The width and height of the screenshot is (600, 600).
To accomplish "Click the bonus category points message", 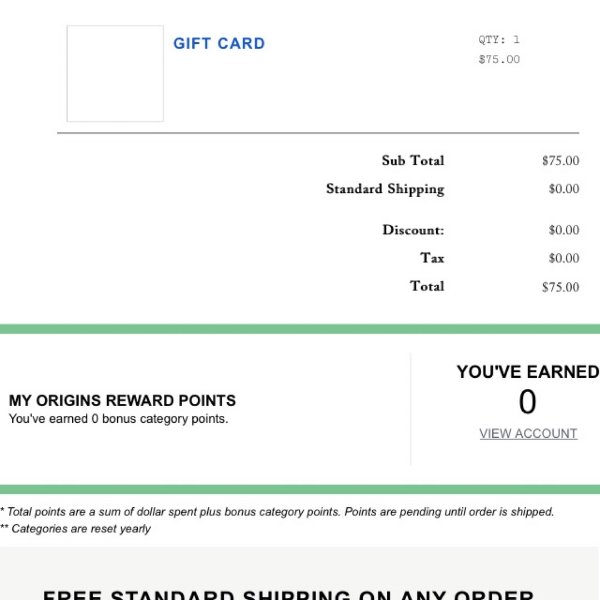I will point(118,419).
